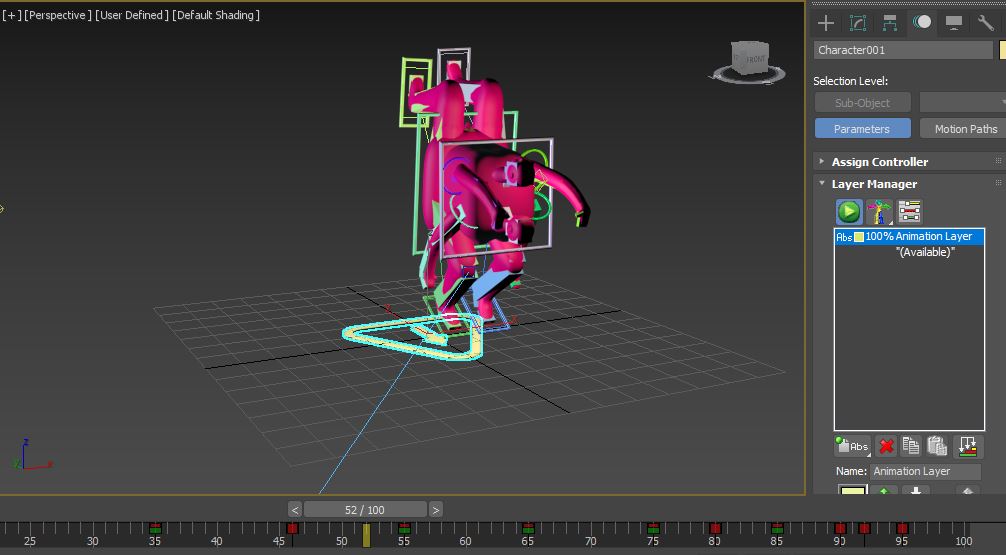
Task: Toggle the plus viewport maximize label
Action: click(11, 15)
